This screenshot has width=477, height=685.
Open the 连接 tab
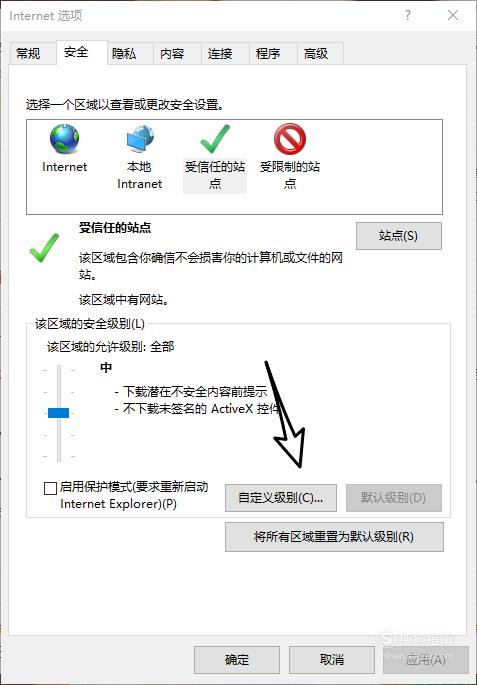pyautogui.click(x=220, y=53)
